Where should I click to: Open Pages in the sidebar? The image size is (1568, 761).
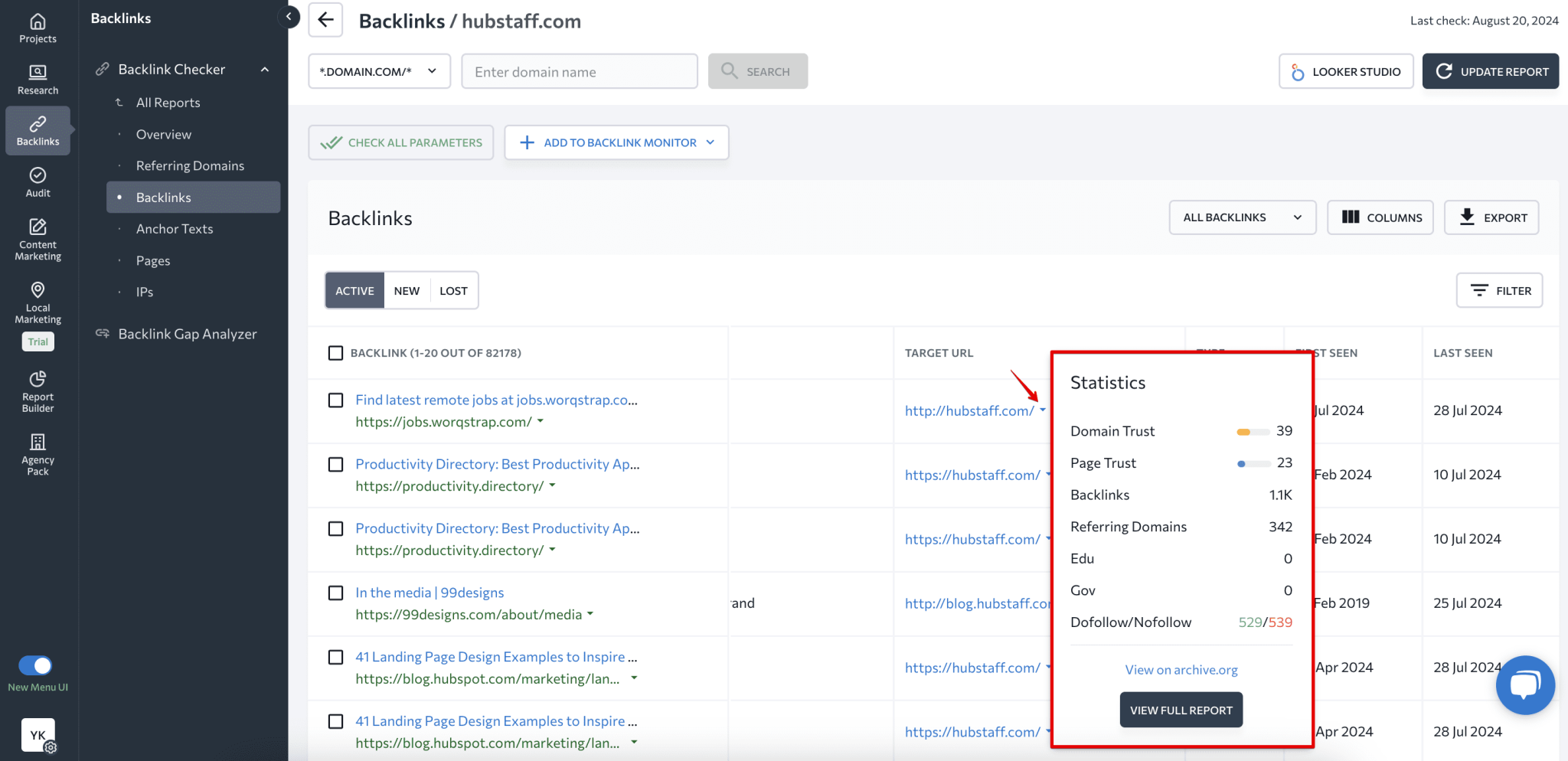[153, 260]
